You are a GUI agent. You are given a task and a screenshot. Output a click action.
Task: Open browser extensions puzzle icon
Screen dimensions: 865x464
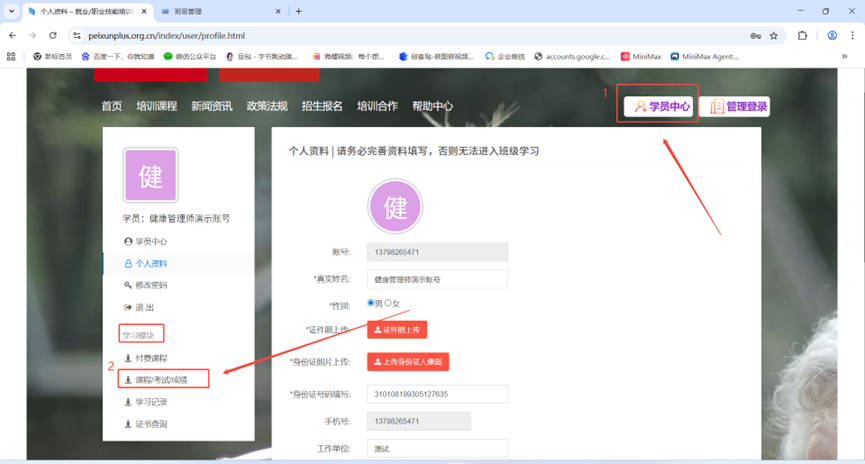click(802, 35)
